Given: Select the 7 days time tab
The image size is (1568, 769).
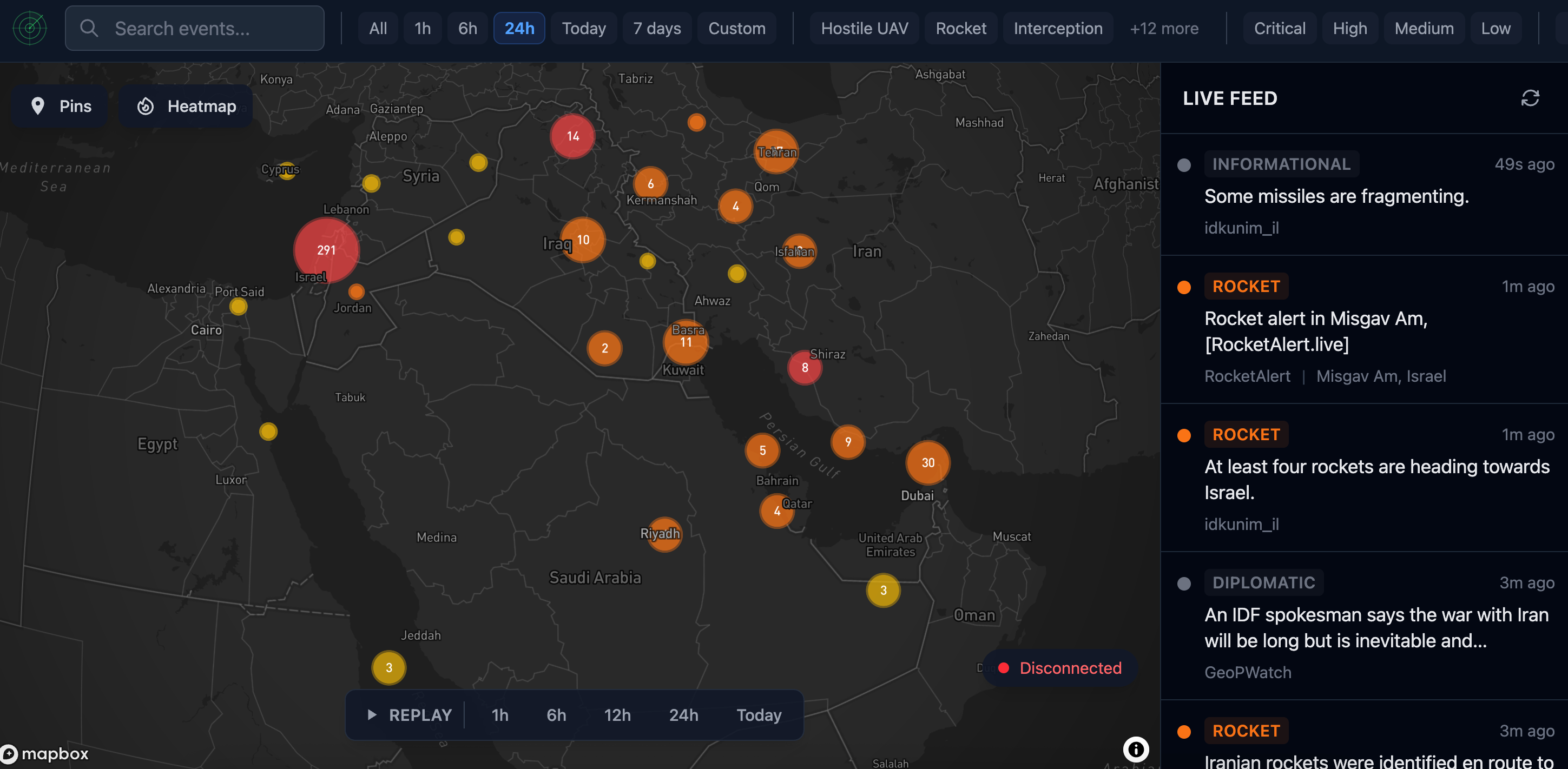Looking at the screenshot, I should pos(656,29).
